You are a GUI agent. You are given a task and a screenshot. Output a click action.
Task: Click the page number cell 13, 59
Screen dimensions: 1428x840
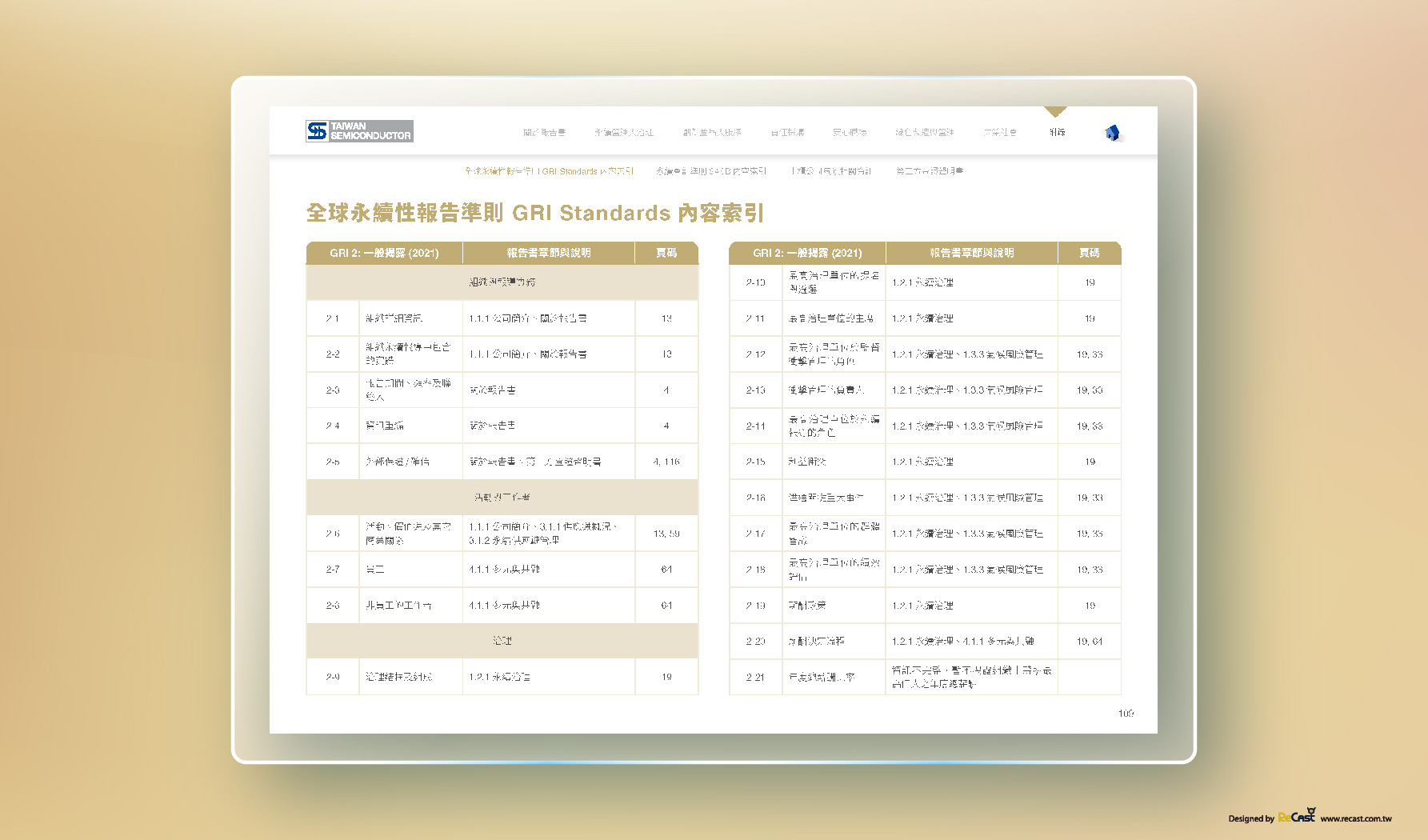pos(666,534)
